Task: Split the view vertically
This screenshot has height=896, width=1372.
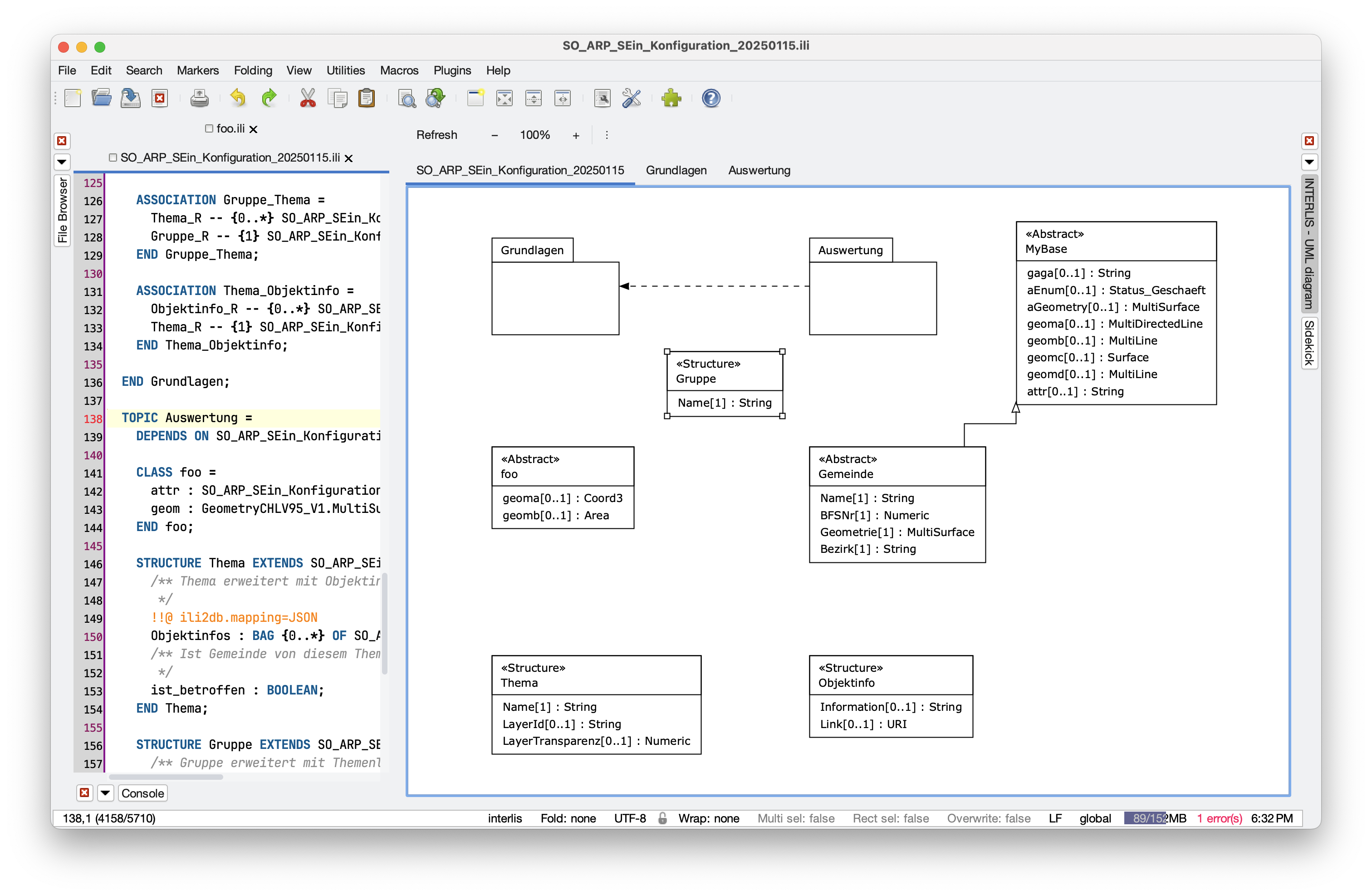Action: (x=563, y=98)
